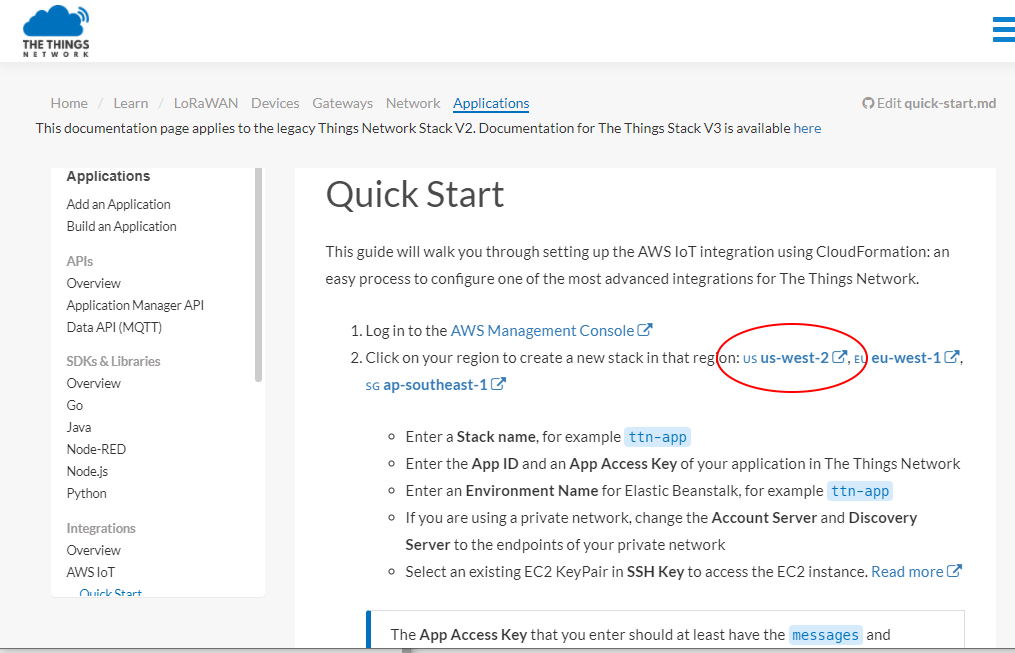Go to Home breadcrumb
1015x653 pixels.
pyautogui.click(x=69, y=104)
